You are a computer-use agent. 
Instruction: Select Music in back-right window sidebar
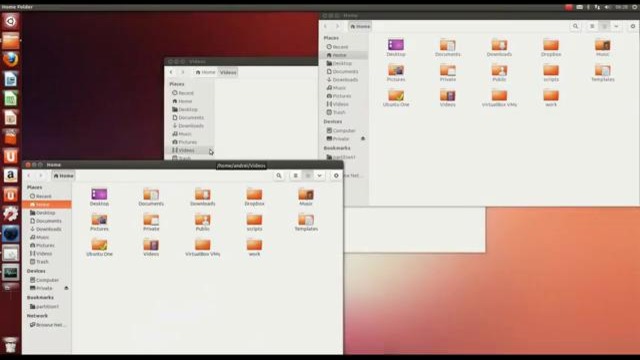click(x=344, y=88)
